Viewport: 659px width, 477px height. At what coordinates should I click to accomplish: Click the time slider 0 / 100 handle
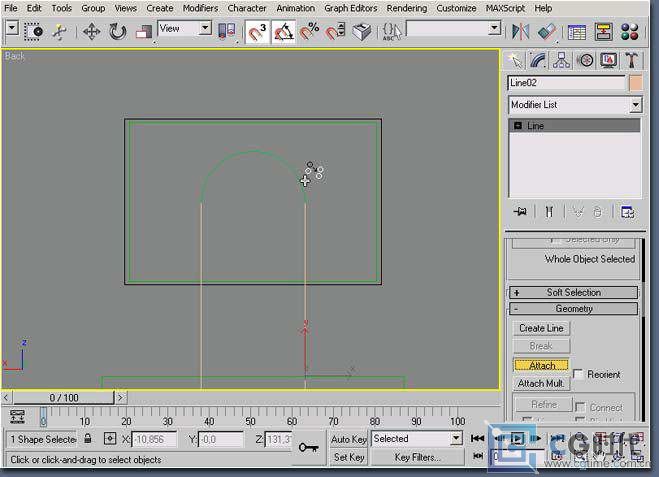[63, 398]
